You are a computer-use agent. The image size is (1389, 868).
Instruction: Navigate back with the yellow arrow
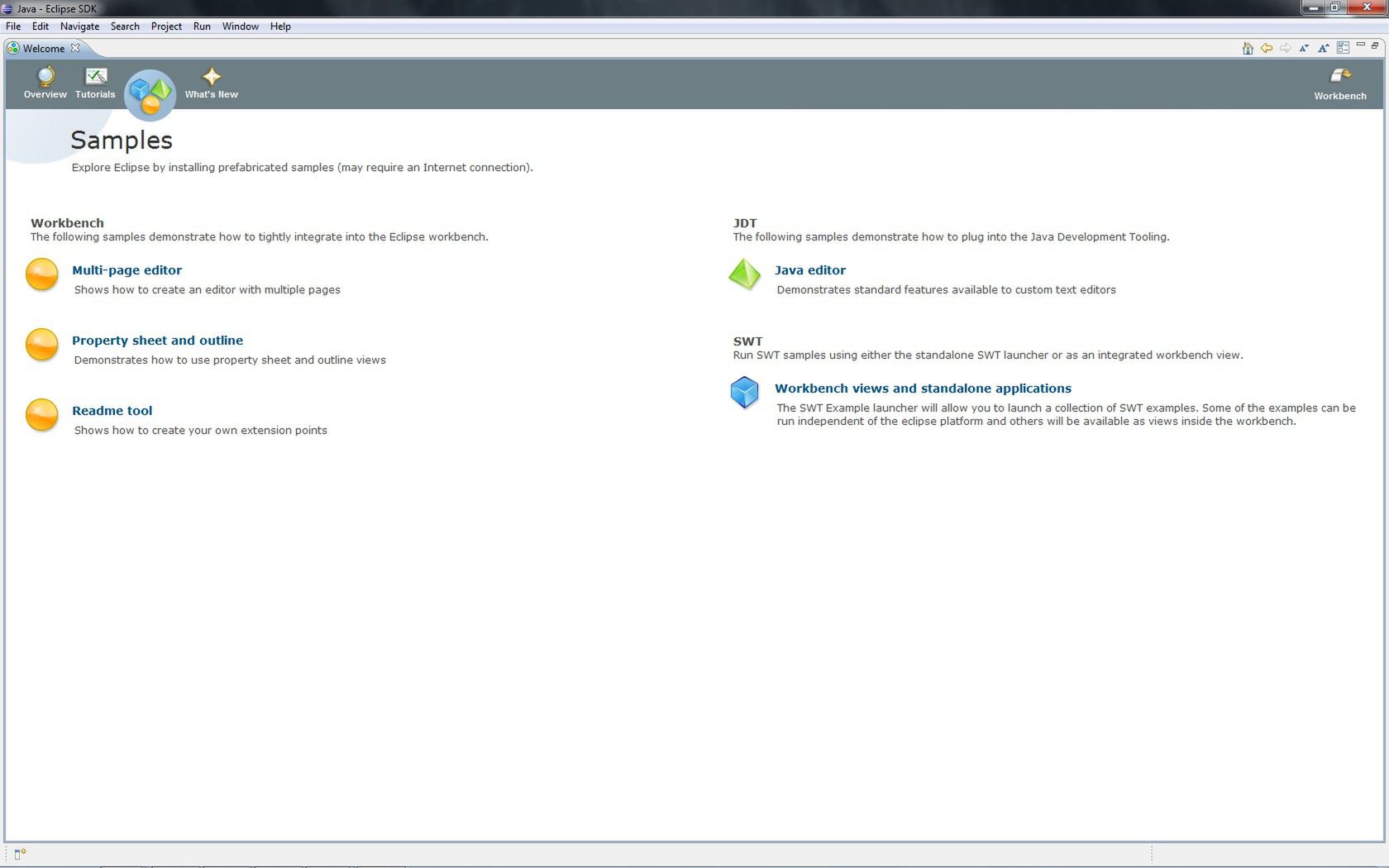(1266, 48)
